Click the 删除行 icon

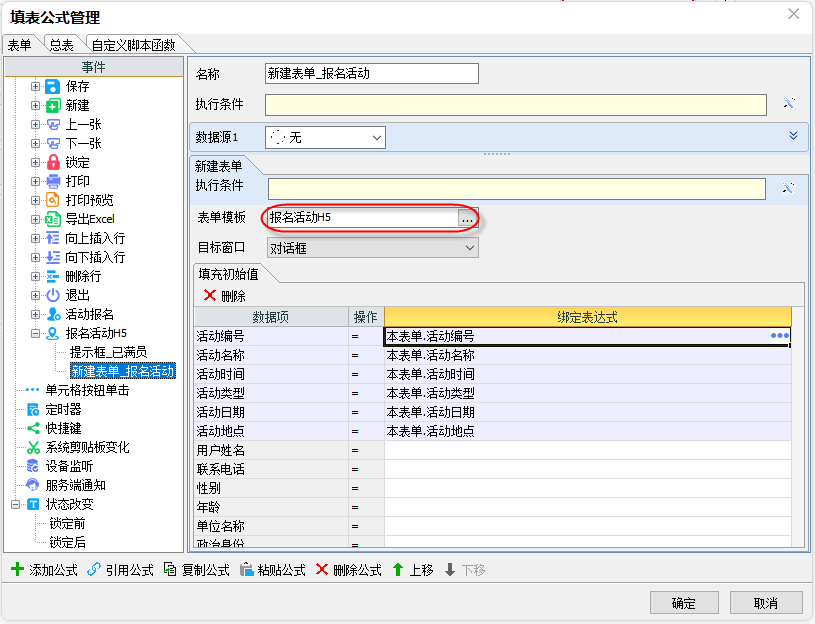(x=52, y=276)
